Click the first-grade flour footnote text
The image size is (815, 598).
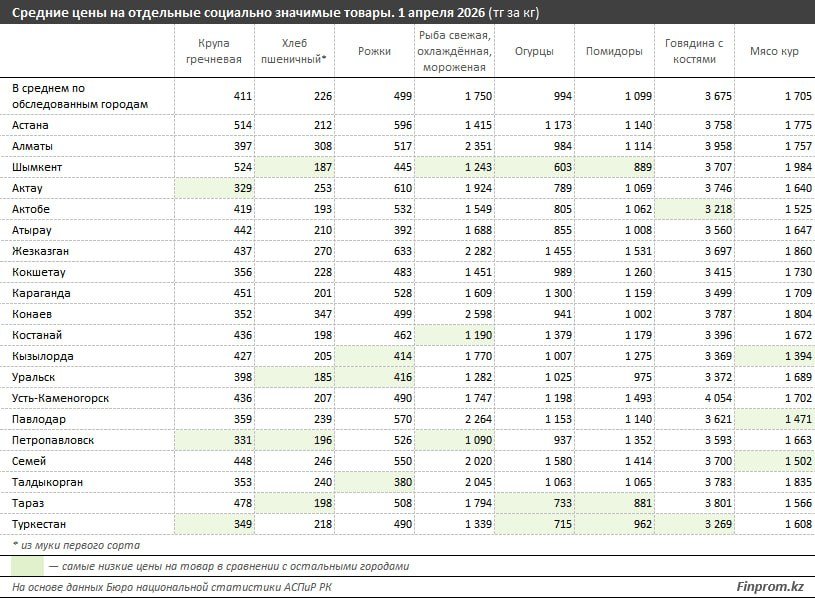click(x=76, y=545)
